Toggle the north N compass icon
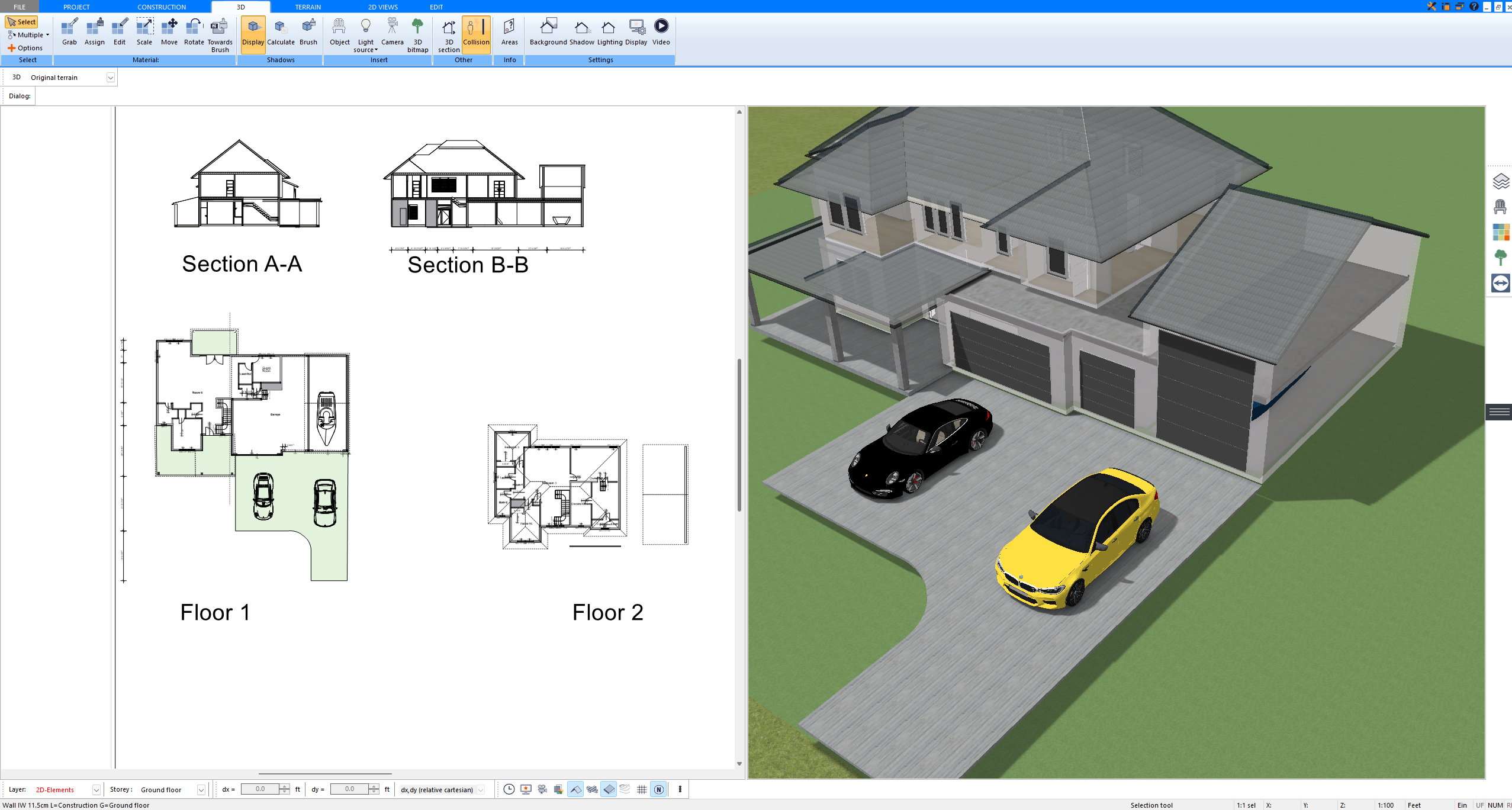1512x810 pixels. tap(658, 789)
